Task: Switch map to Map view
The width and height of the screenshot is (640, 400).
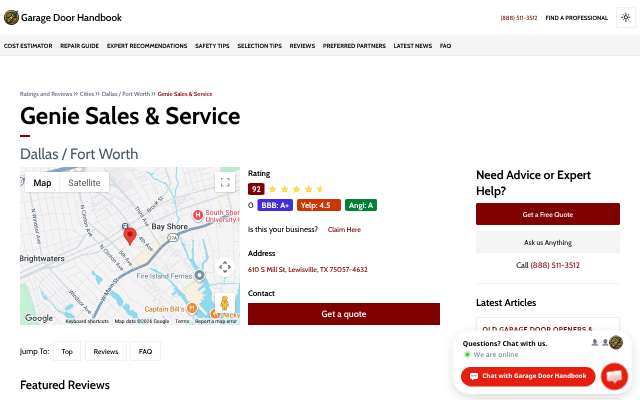Action: (x=42, y=183)
